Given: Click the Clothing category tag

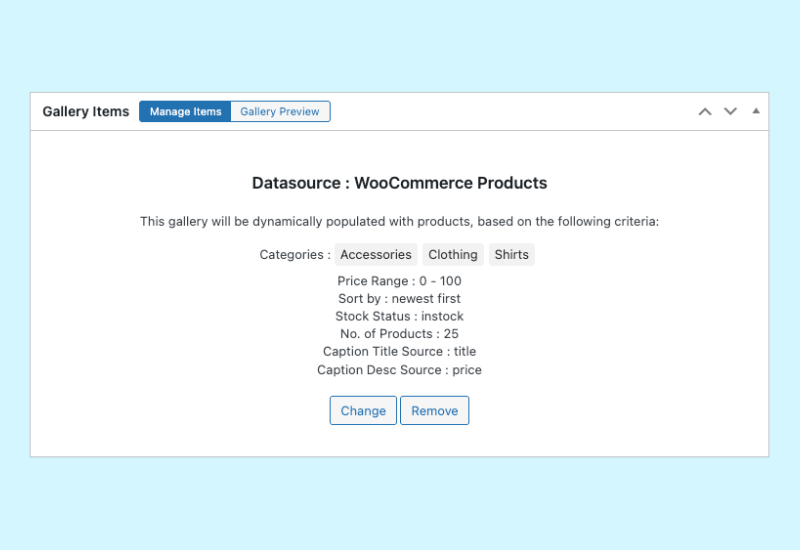Looking at the screenshot, I should tap(453, 255).
